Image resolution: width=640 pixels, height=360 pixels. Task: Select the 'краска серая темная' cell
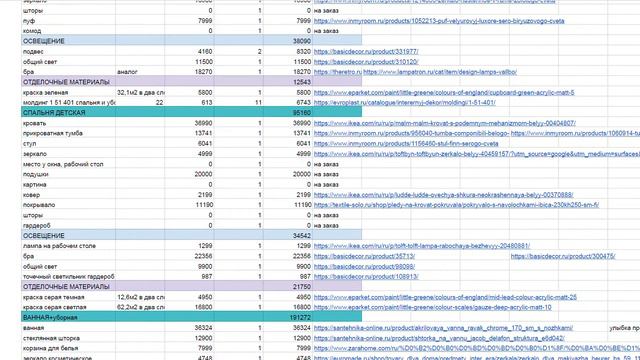click(68, 297)
